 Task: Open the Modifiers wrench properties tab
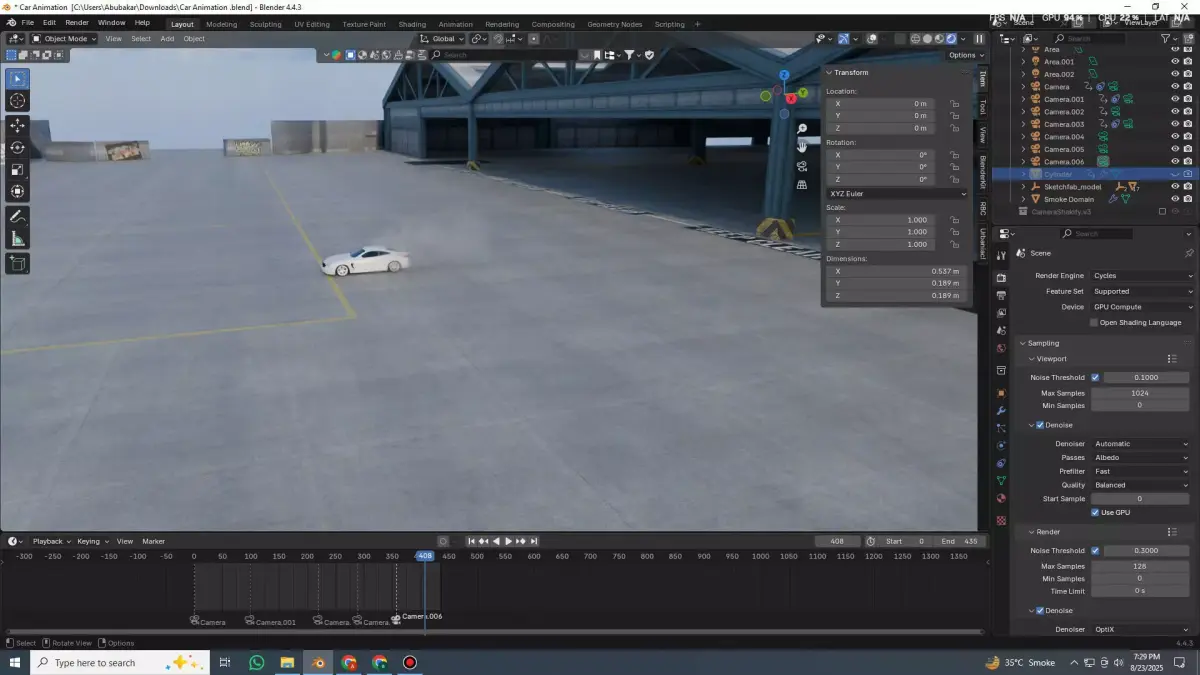1001,411
